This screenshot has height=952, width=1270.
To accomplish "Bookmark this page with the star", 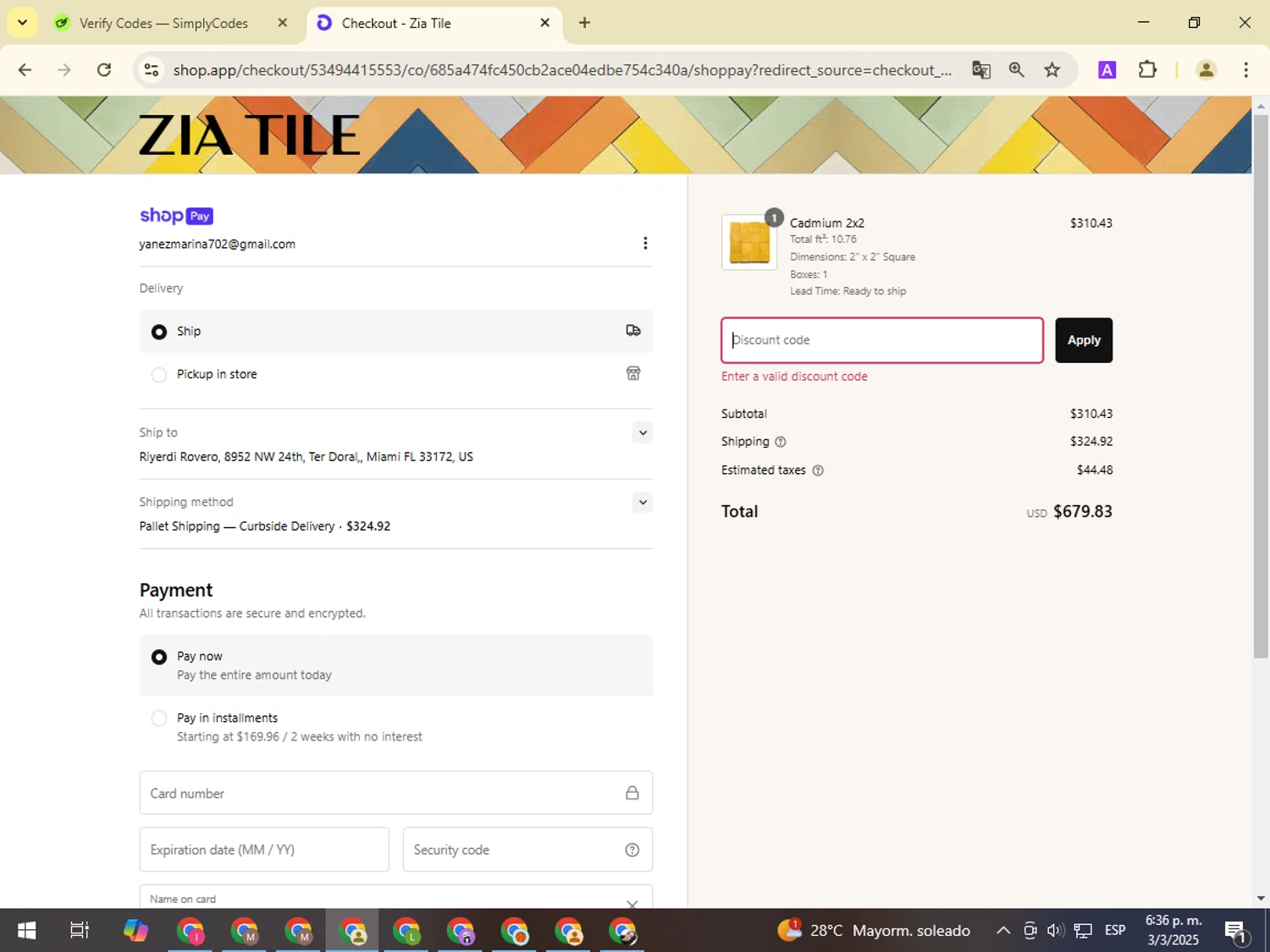I will point(1052,70).
